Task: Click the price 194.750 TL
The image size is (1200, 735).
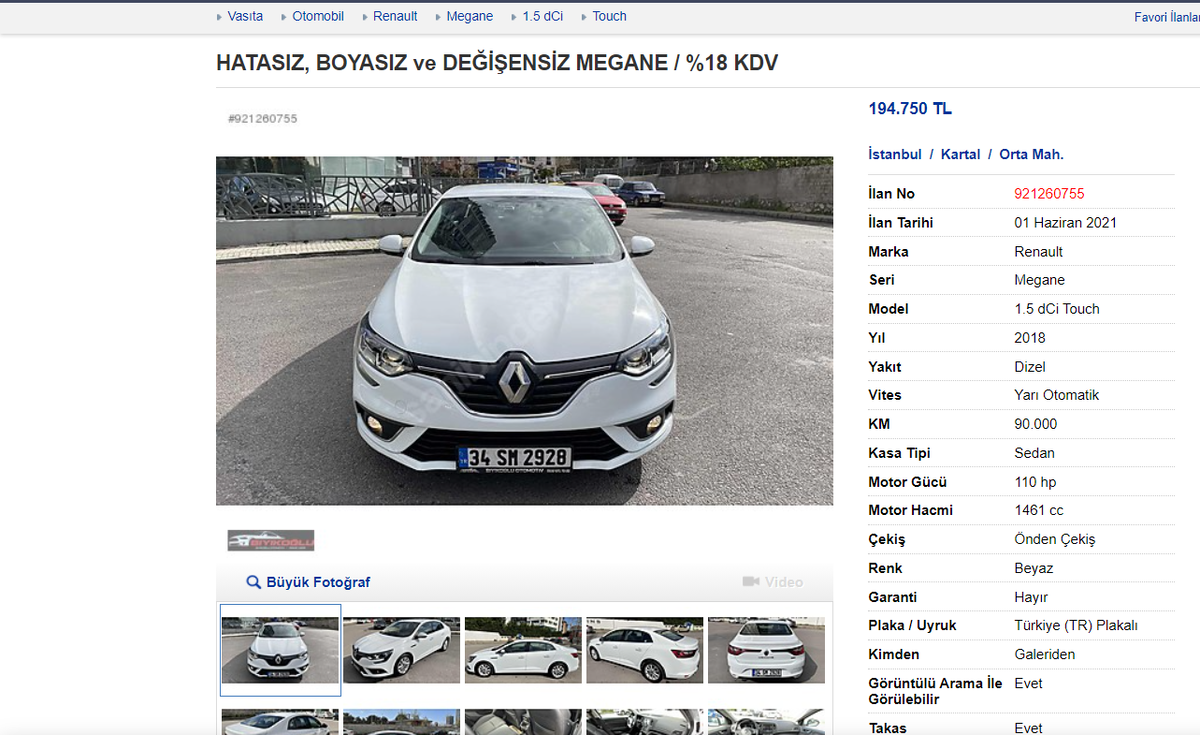Action: click(910, 109)
